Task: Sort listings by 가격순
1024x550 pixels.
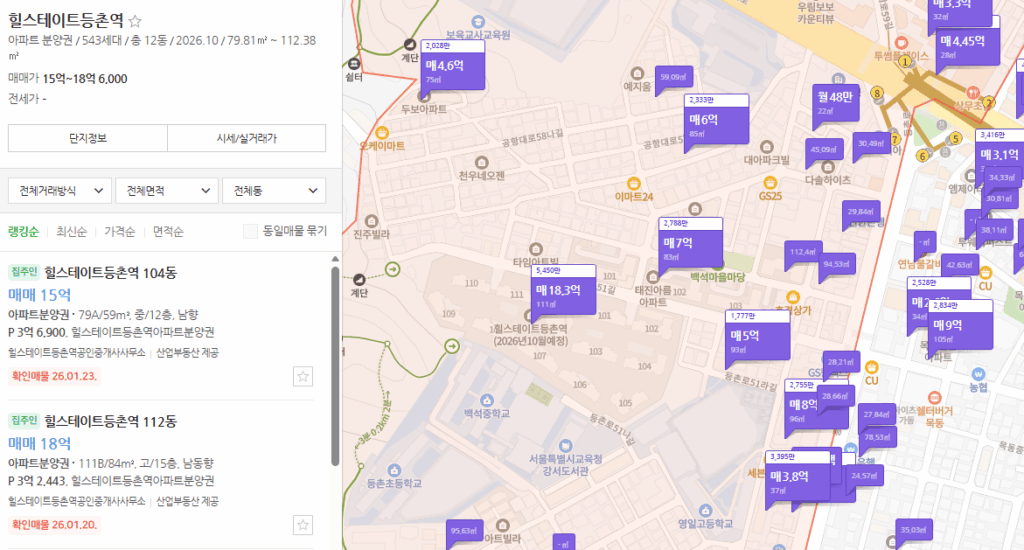Action: pos(119,232)
